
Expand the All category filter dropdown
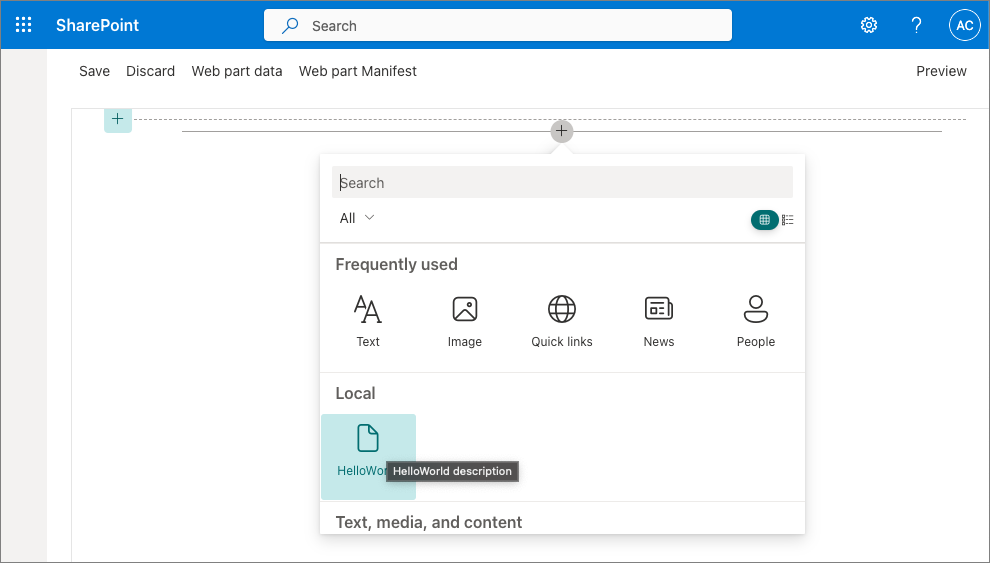click(x=357, y=218)
